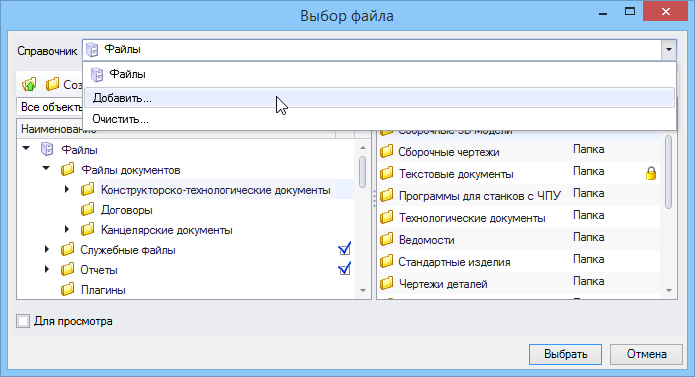
Task: Choose Добавить... from the dropdown list
Action: coord(379,98)
